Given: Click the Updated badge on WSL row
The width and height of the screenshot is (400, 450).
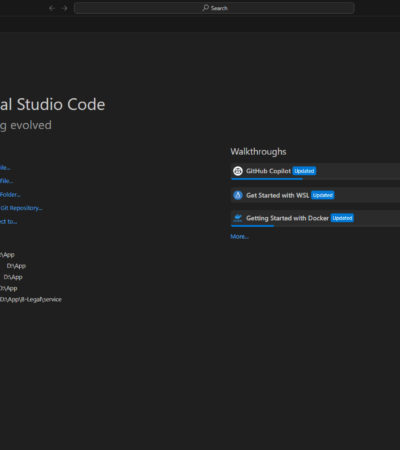Looking at the screenshot, I should 323,195.
